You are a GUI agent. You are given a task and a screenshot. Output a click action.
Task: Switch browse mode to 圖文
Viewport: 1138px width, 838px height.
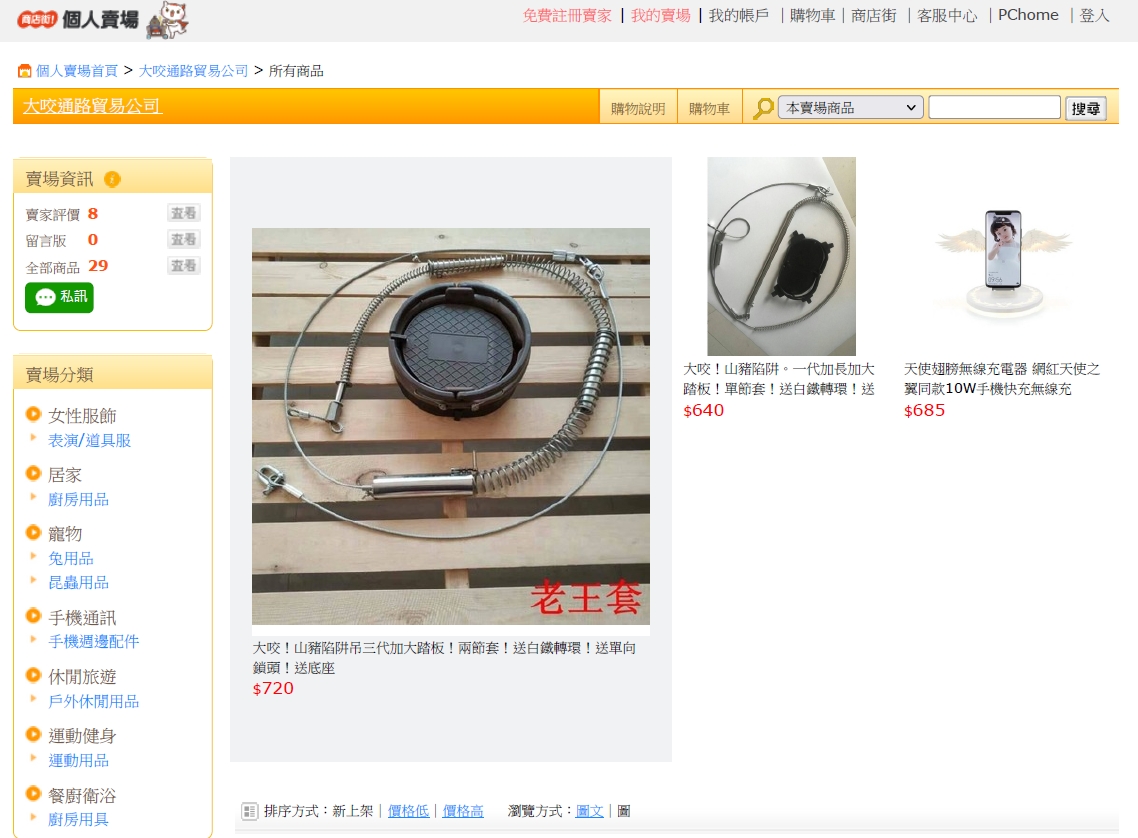(589, 811)
